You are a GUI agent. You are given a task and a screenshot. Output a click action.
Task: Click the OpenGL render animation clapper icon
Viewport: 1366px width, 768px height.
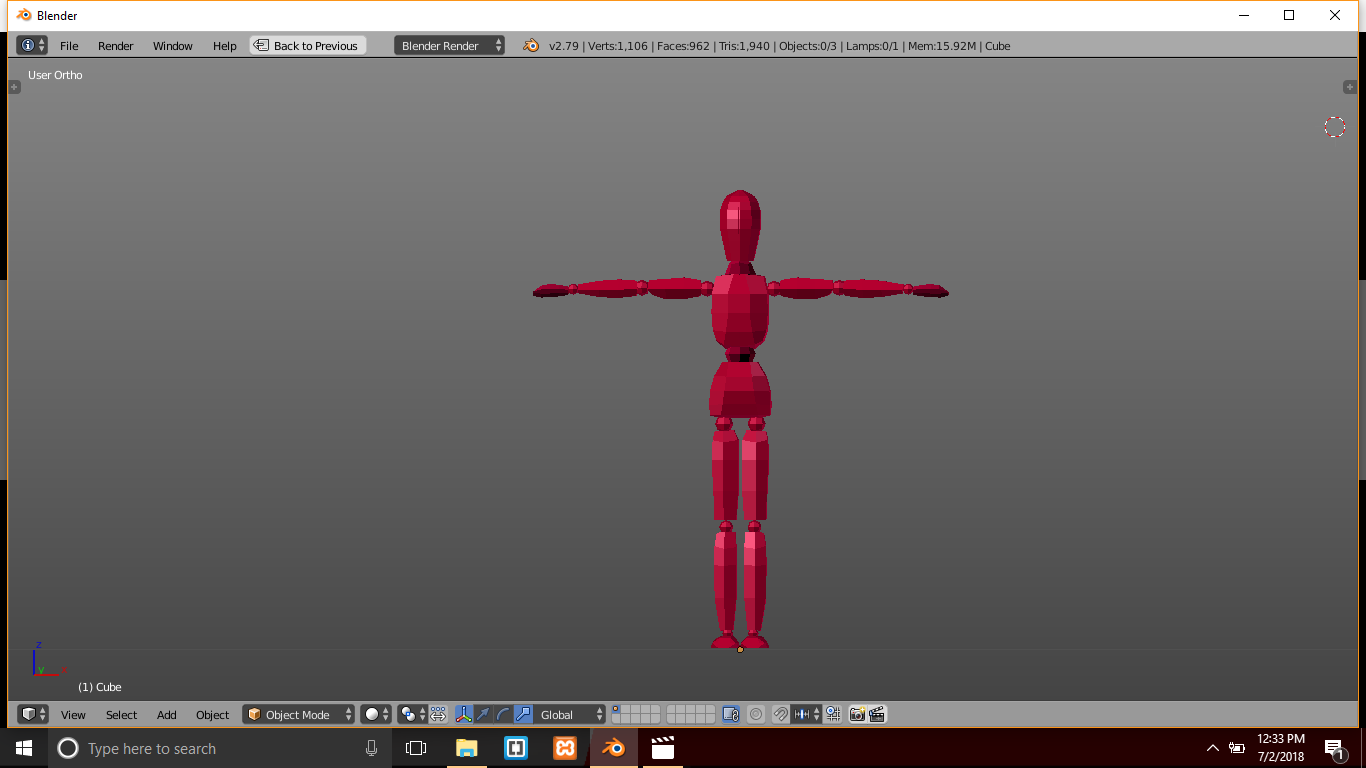(x=877, y=714)
